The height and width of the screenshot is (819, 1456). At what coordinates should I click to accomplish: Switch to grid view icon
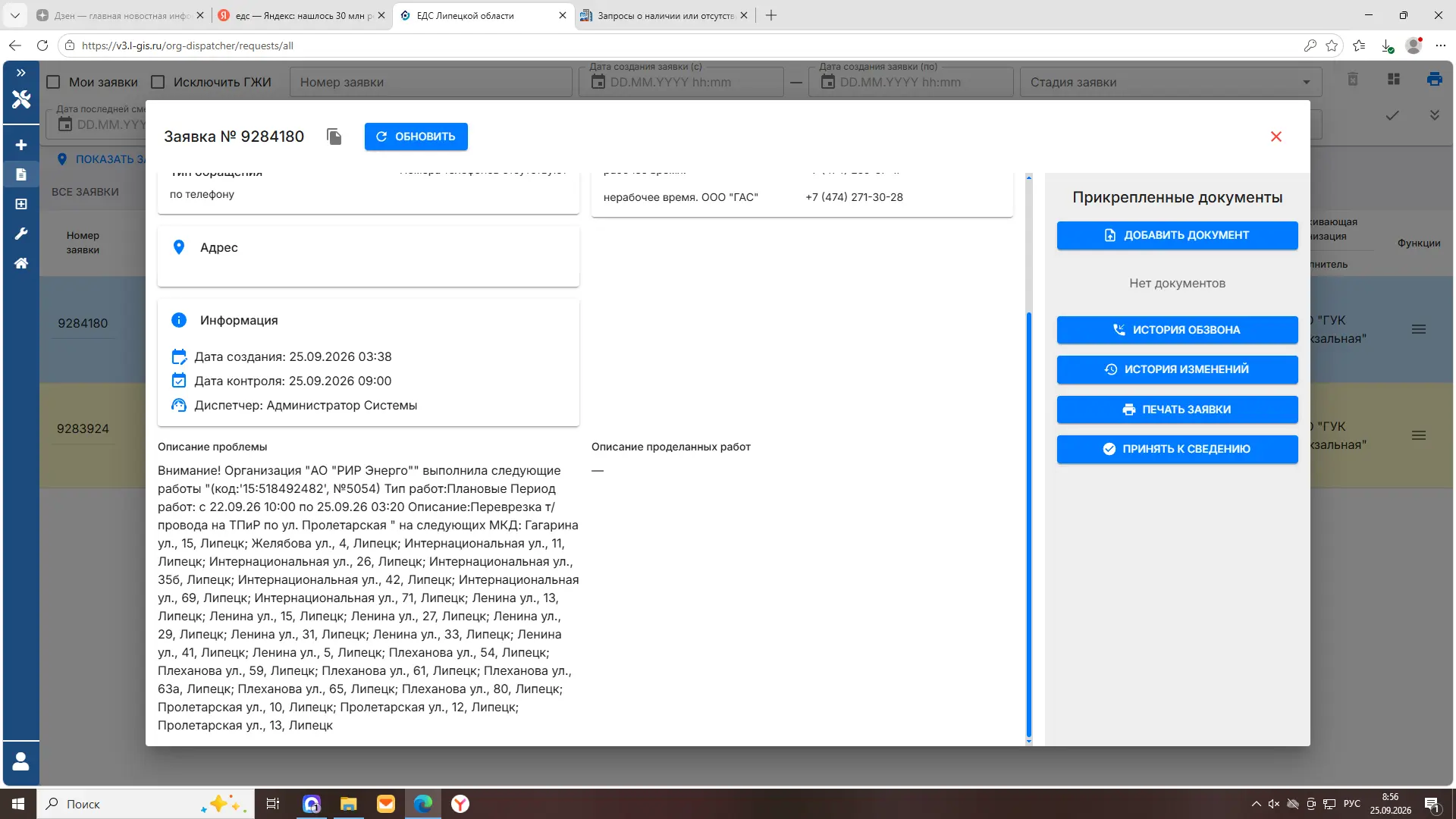point(1394,79)
